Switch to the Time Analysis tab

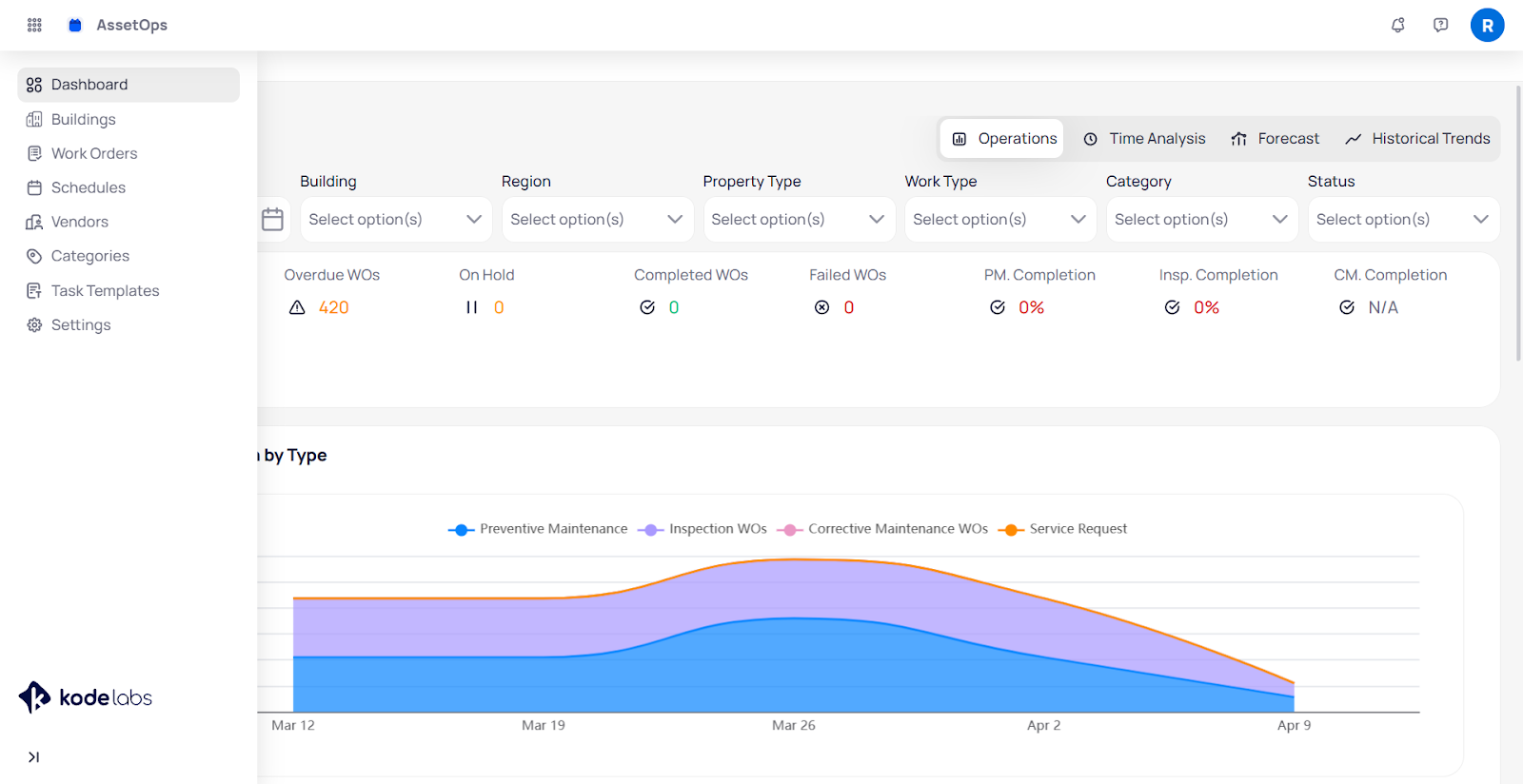1144,139
